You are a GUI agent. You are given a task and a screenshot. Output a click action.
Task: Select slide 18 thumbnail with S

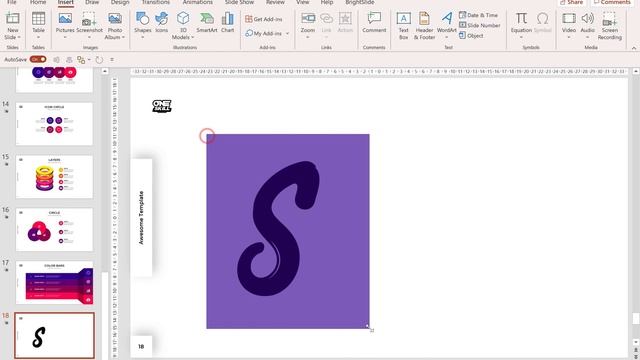click(x=54, y=336)
